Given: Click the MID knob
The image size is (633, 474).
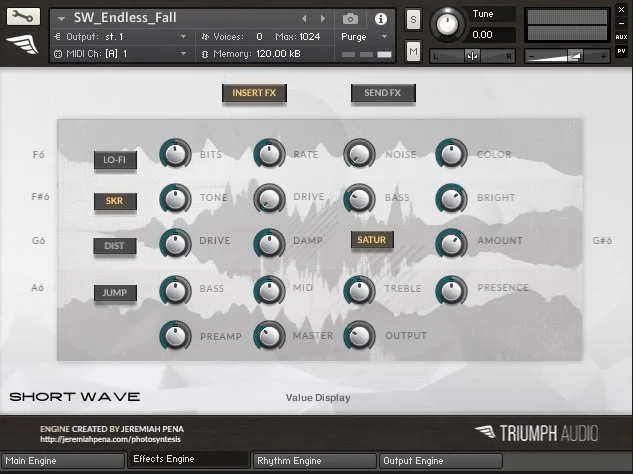Looking at the screenshot, I should [269, 290].
